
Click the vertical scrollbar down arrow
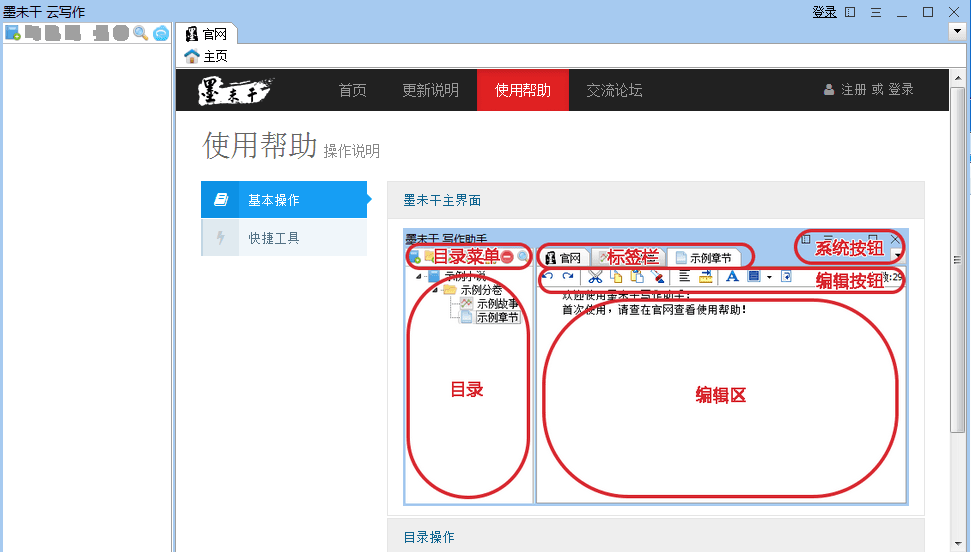pos(957,545)
